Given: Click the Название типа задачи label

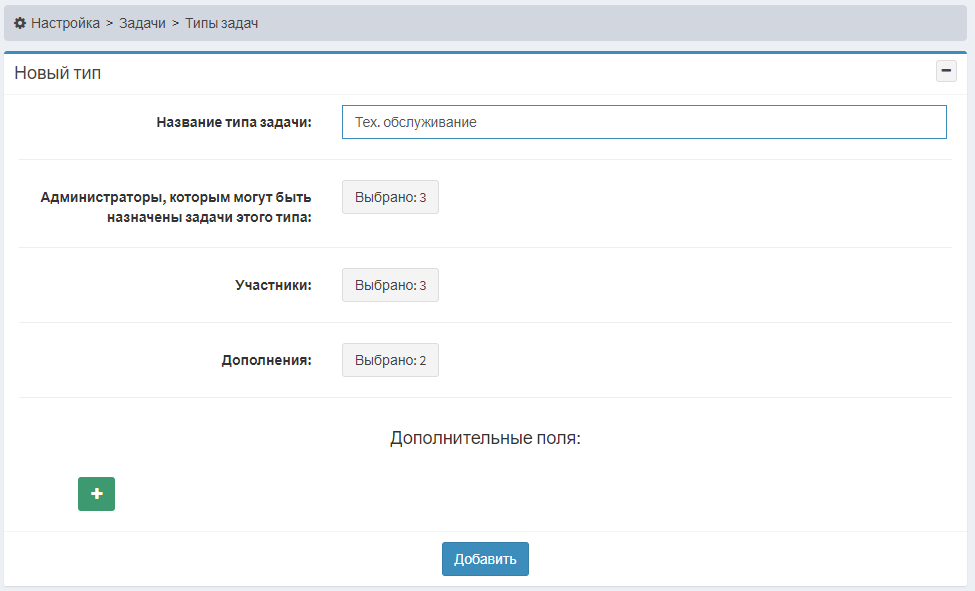Looking at the screenshot, I should pos(234,122).
